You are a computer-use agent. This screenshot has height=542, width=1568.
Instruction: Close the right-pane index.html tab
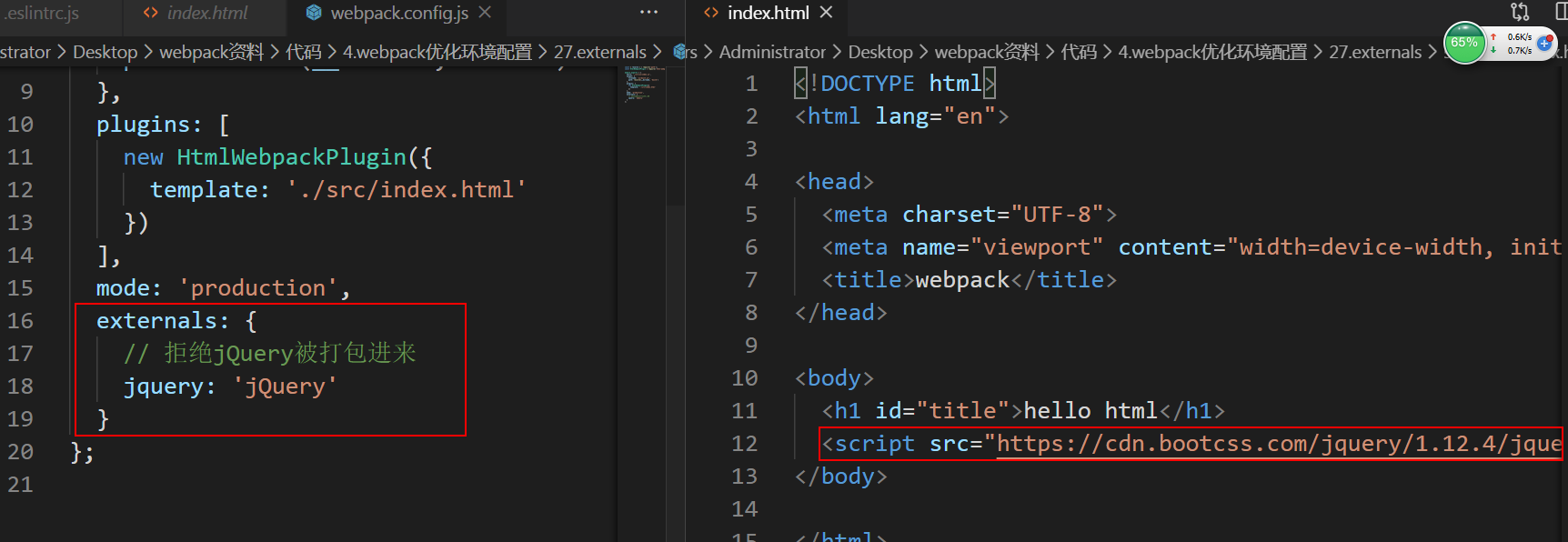826,13
